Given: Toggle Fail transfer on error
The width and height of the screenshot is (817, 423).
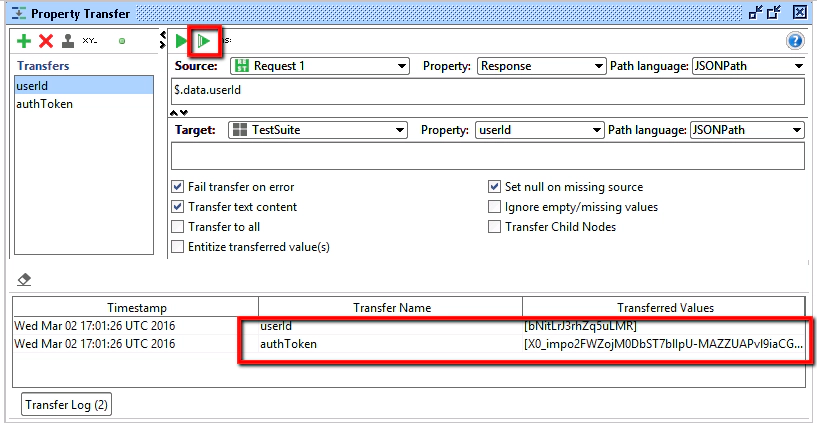Looking at the screenshot, I should click(x=178, y=186).
